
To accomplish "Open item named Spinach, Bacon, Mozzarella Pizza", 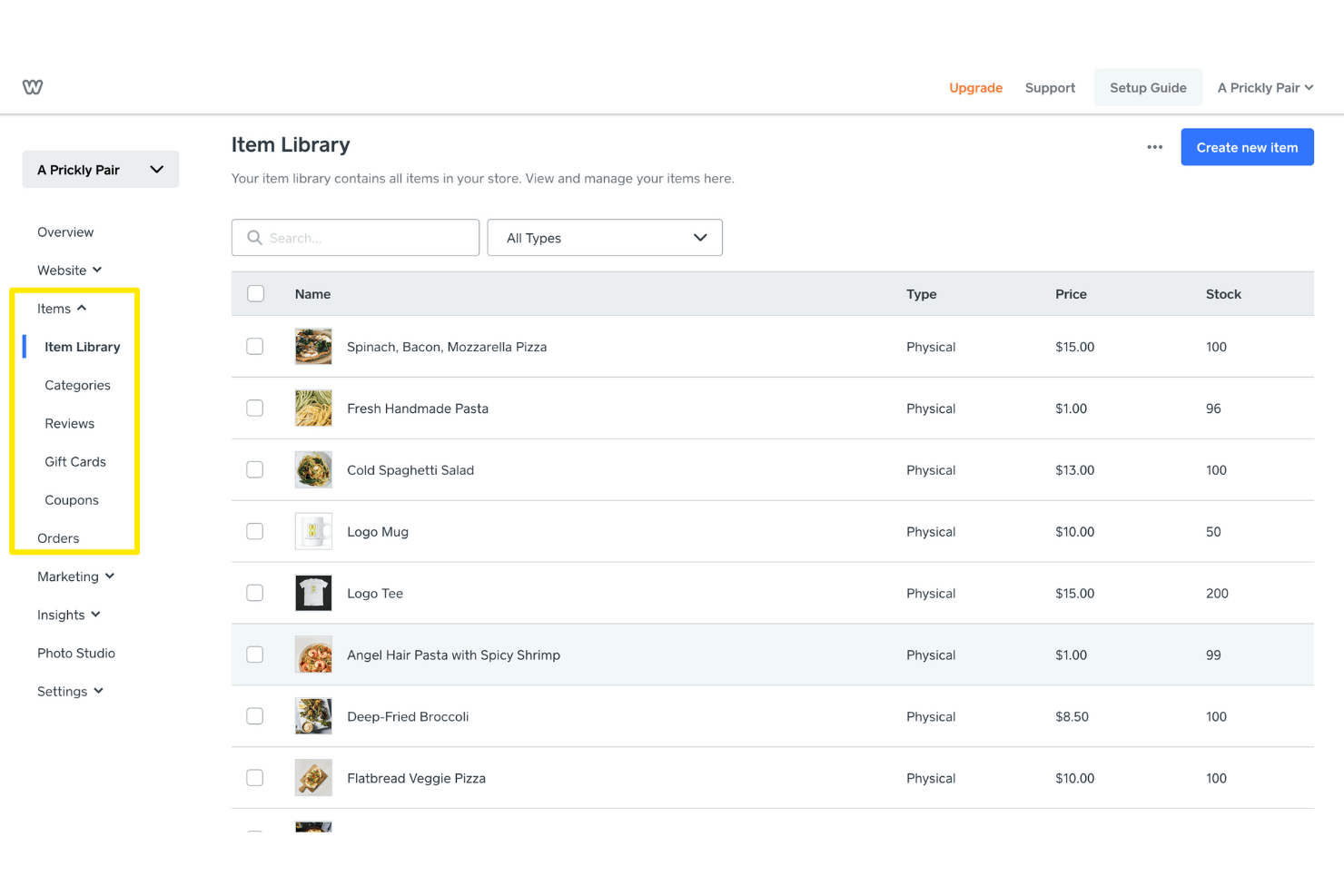I will coord(447,347).
